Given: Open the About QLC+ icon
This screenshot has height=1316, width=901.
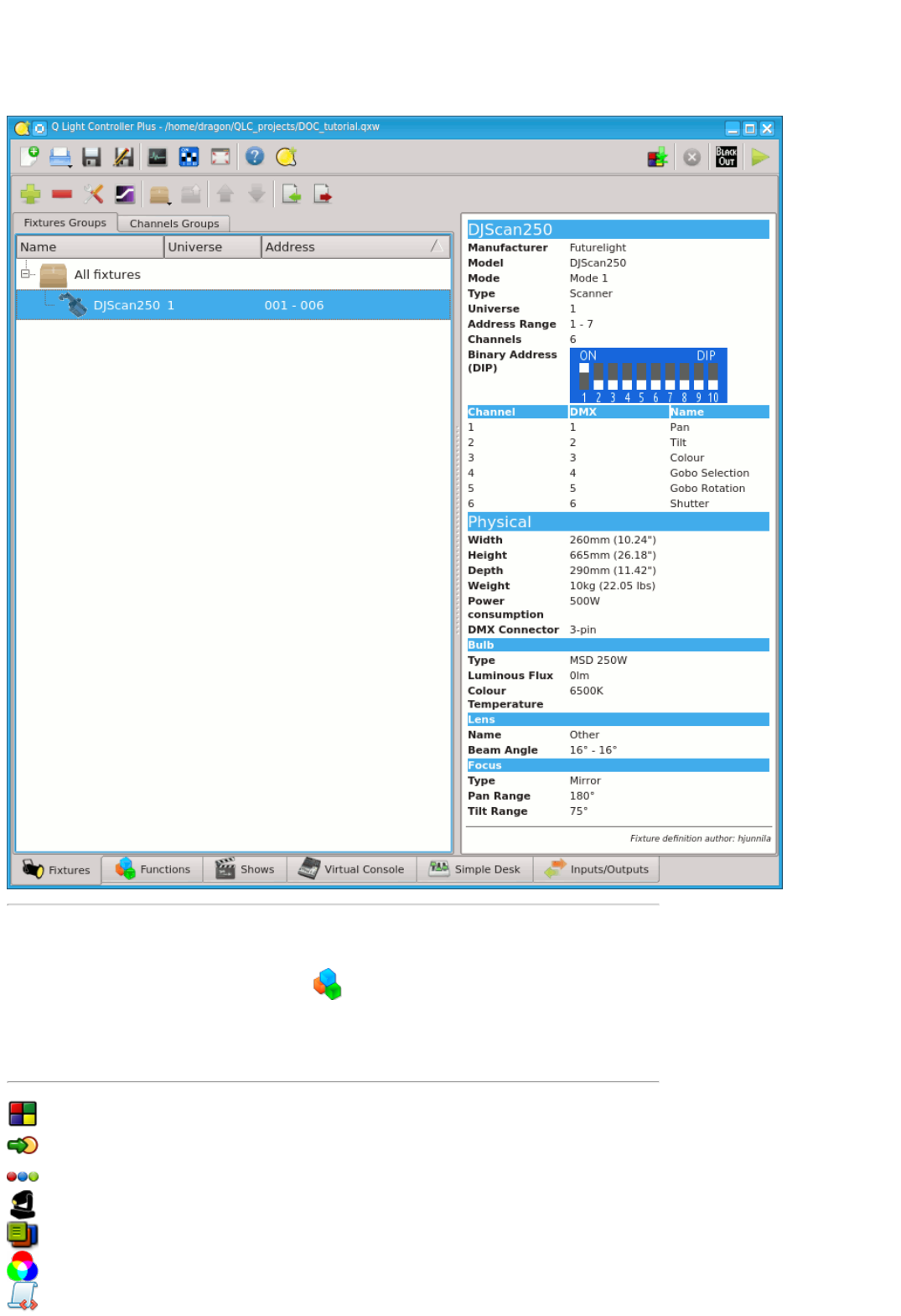Looking at the screenshot, I should 286,157.
